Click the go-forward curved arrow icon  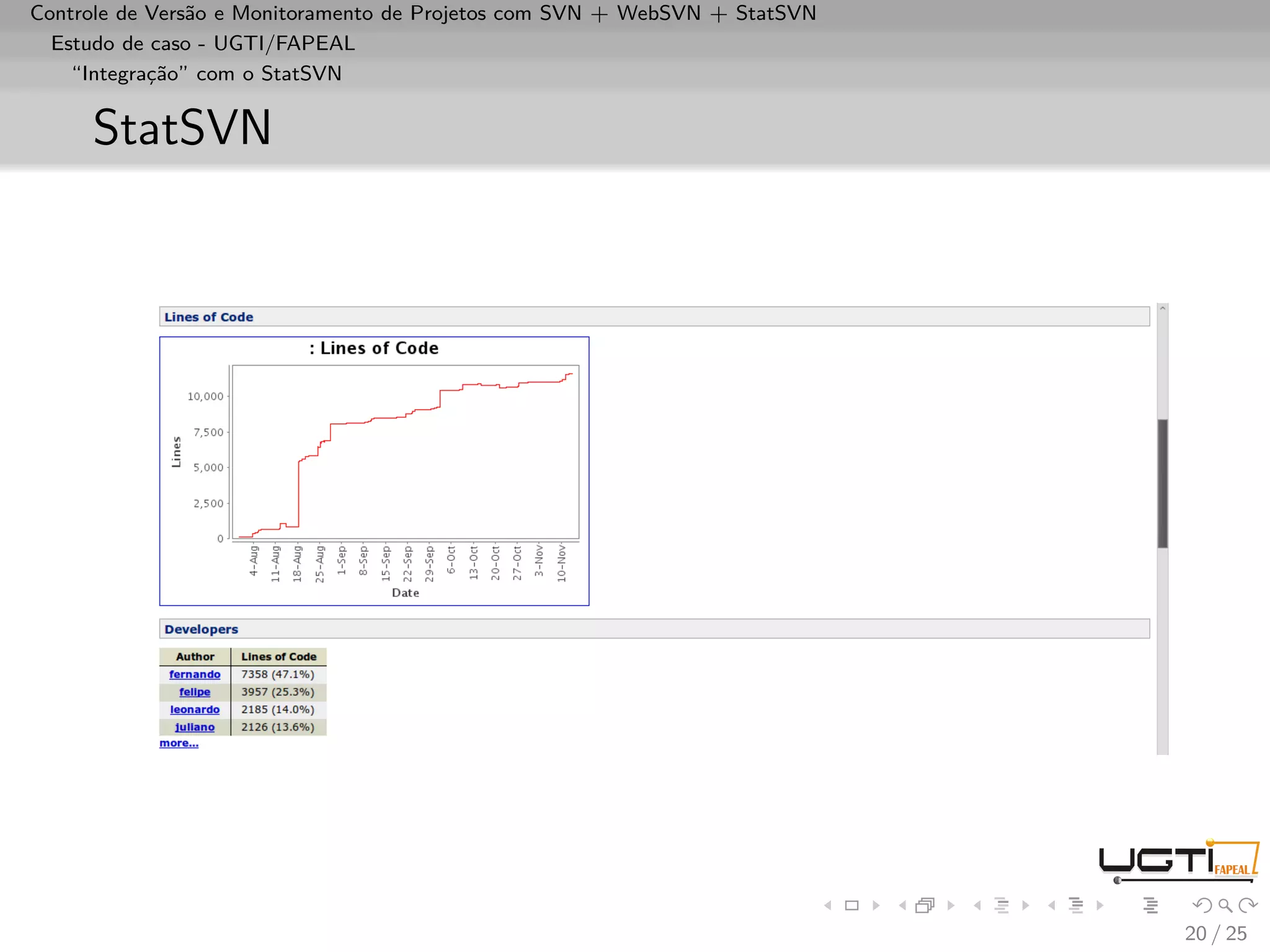click(x=1248, y=906)
